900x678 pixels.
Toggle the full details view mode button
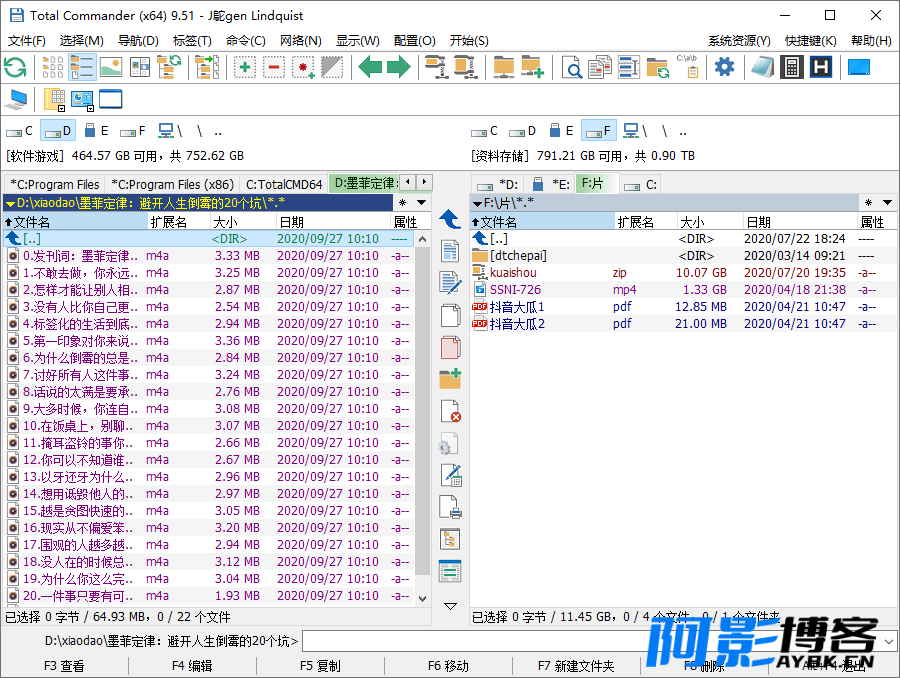pyautogui.click(x=82, y=67)
